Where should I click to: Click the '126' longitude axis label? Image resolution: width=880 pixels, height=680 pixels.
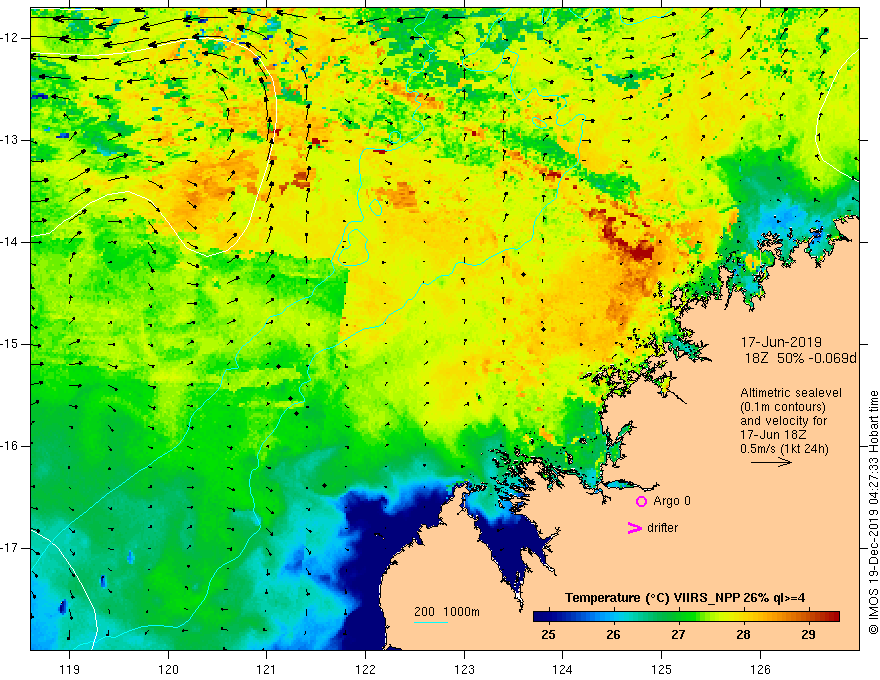coord(760,669)
